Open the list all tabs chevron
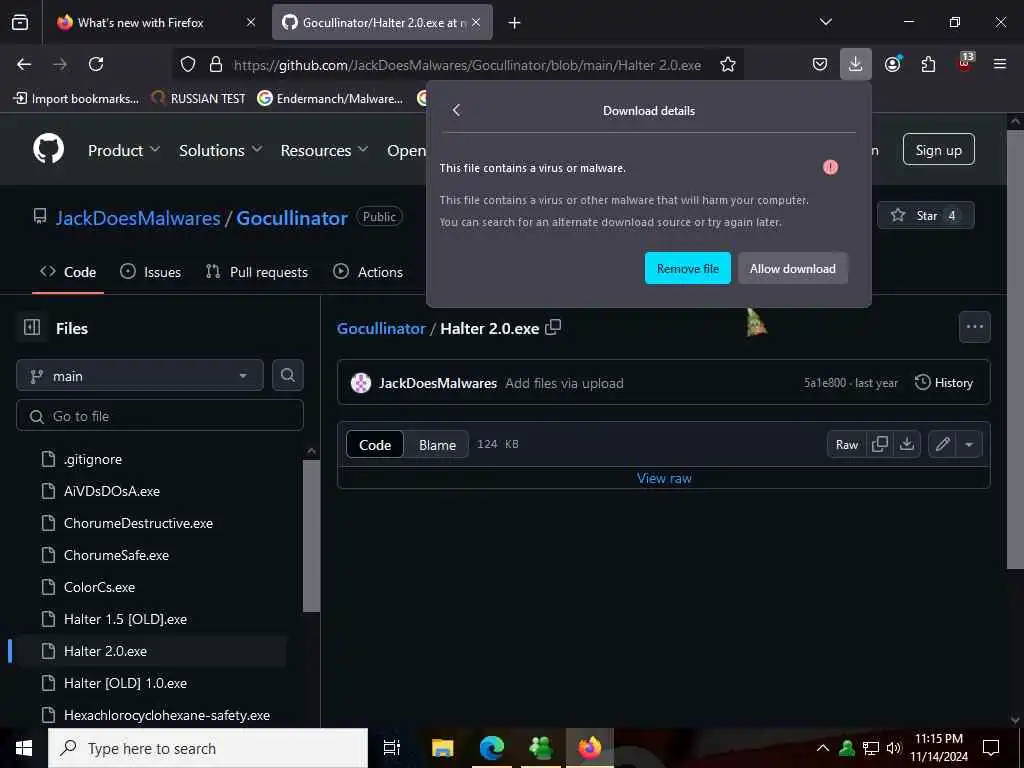 (825, 22)
